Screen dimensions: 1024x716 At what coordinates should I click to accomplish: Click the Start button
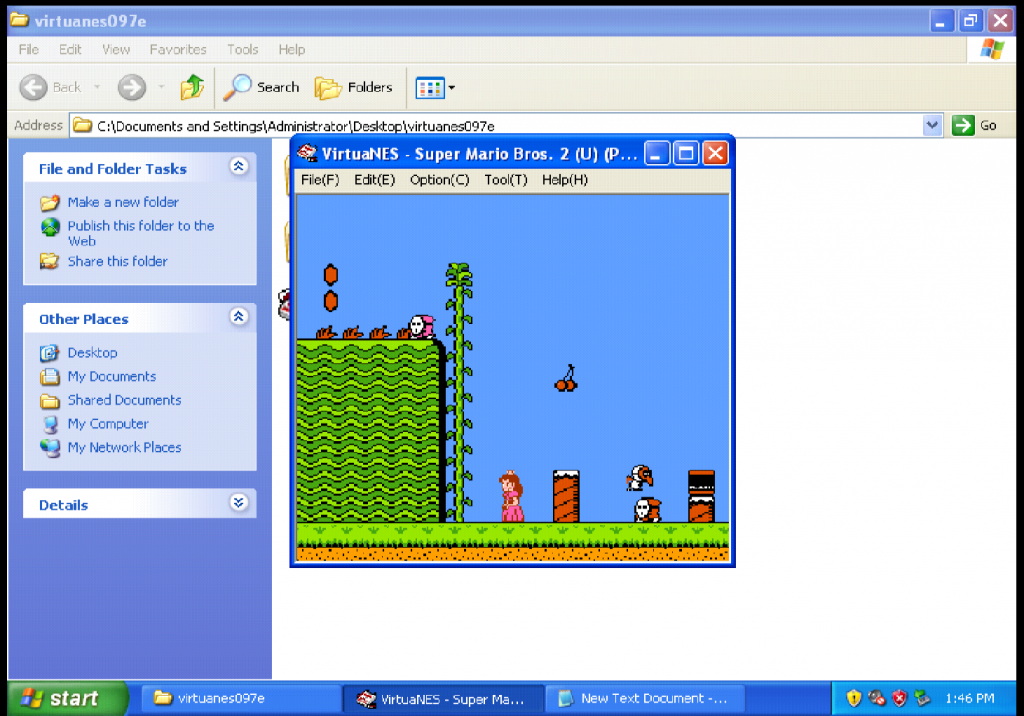pyautogui.click(x=68, y=698)
